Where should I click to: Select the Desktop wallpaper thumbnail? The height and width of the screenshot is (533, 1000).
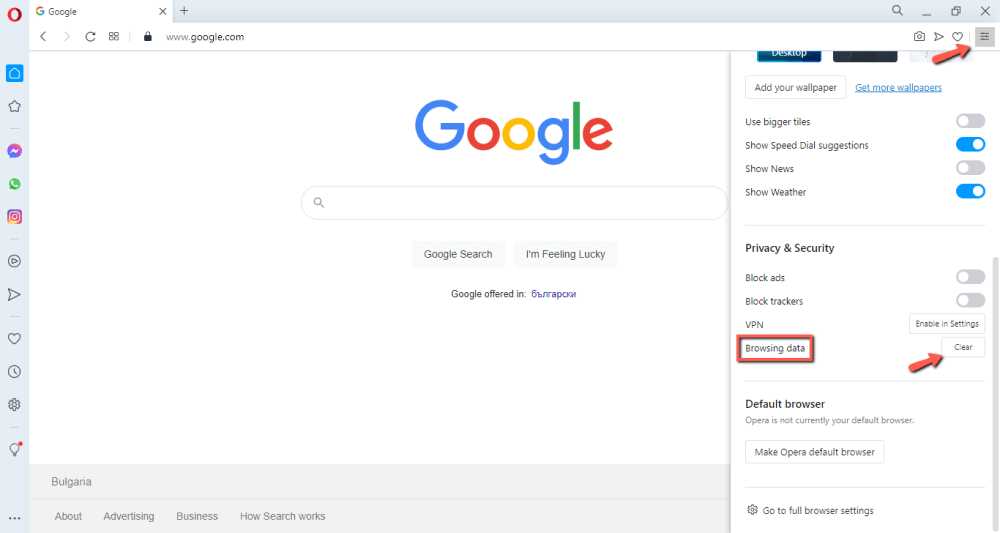pyautogui.click(x=789, y=55)
